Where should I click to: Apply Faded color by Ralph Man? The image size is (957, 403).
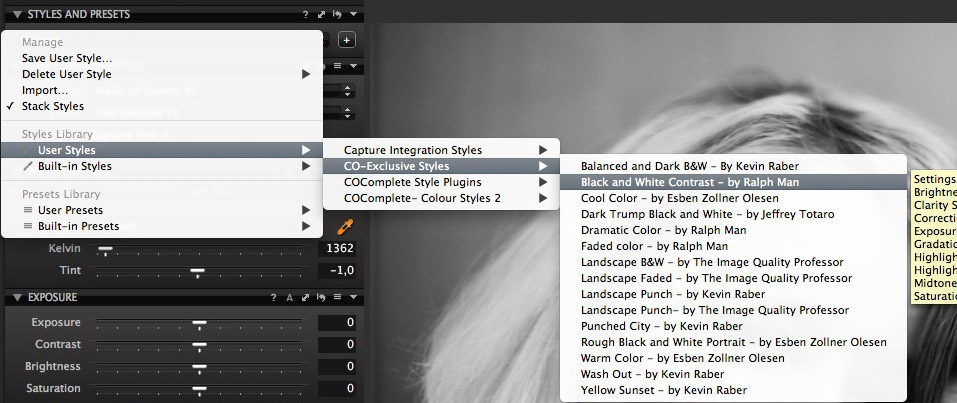(x=734, y=246)
